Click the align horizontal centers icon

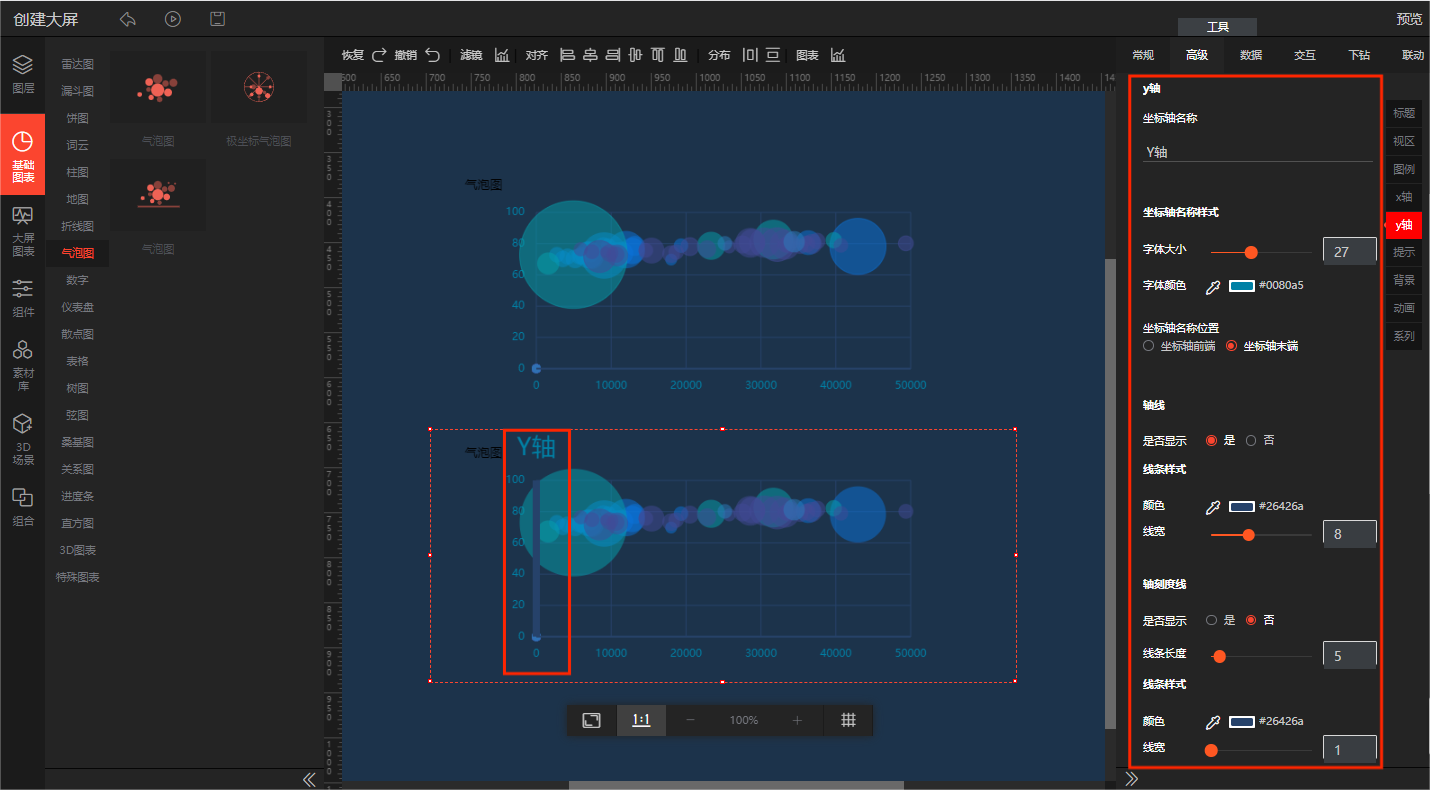590,55
